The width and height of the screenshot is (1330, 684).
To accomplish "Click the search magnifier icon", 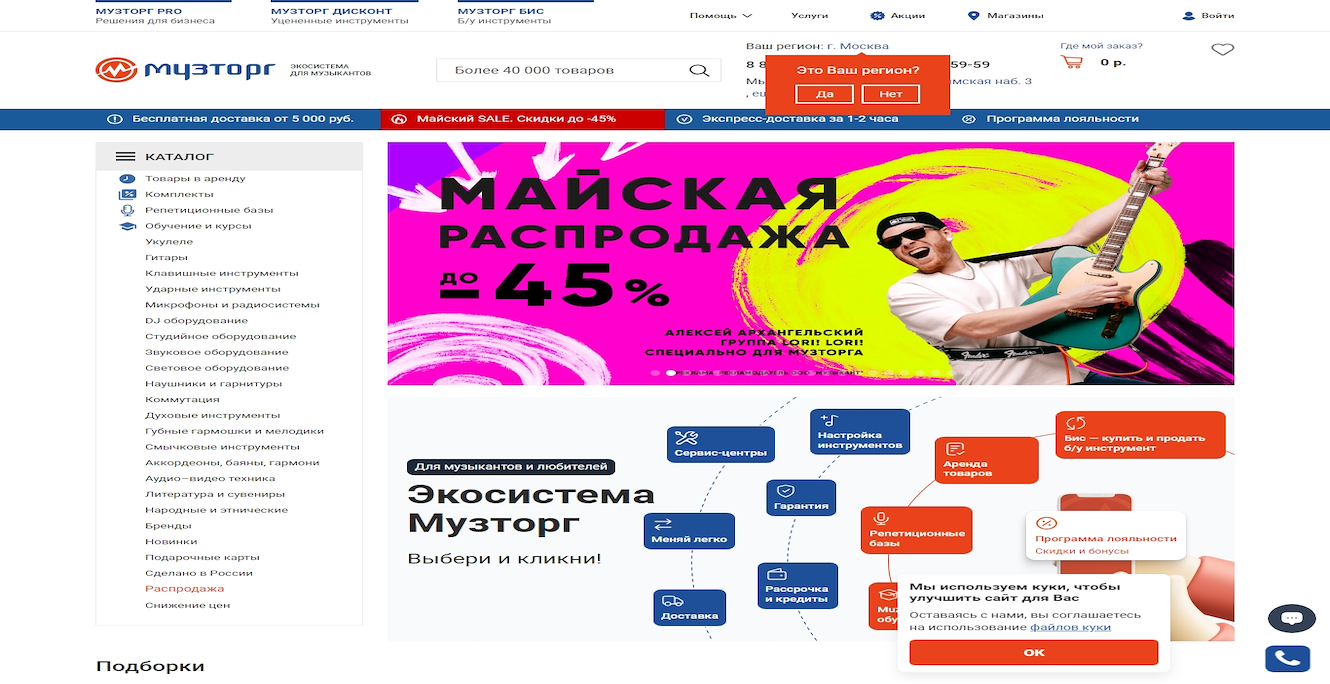I will pos(698,70).
